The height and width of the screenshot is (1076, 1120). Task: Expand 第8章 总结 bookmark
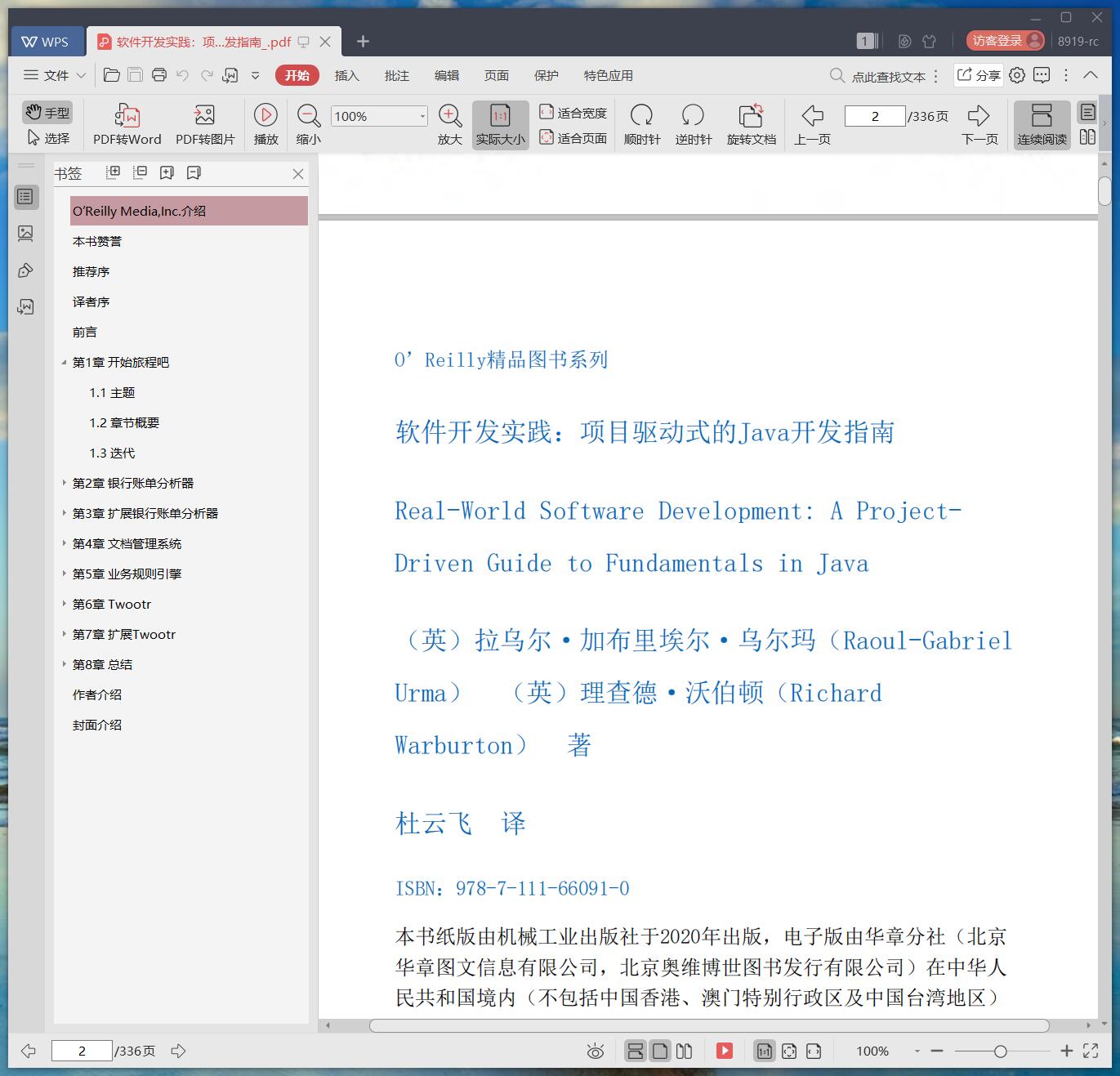pos(64,664)
